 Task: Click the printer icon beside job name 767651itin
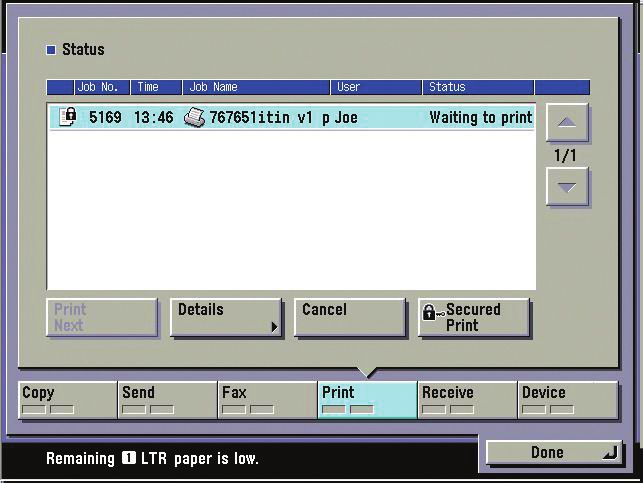coord(195,117)
